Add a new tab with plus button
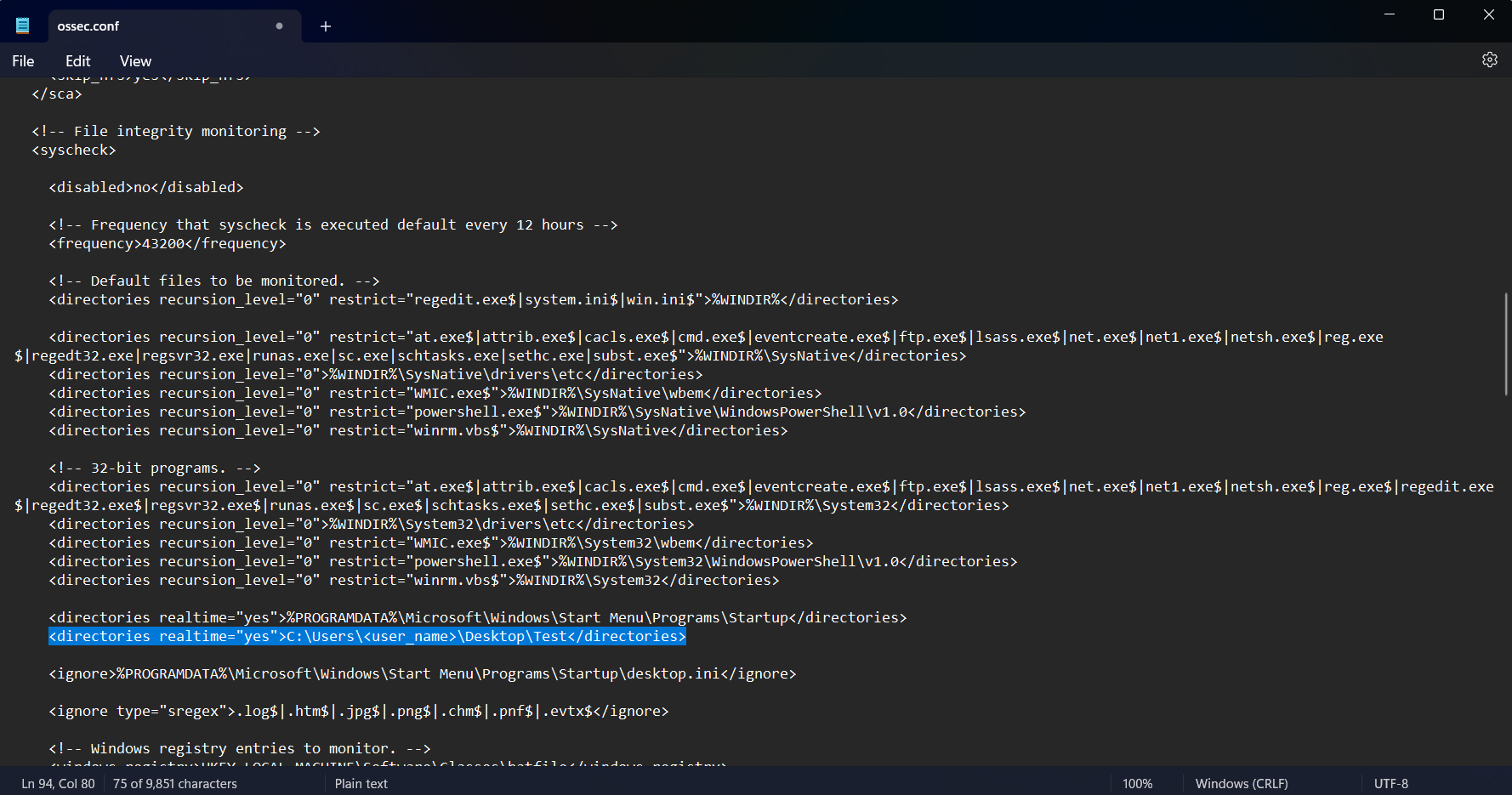This screenshot has height=795, width=1512. 326,26
